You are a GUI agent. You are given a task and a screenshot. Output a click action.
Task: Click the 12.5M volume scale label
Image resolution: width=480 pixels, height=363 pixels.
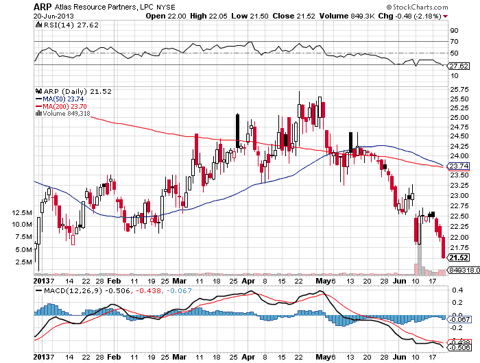pos(22,213)
